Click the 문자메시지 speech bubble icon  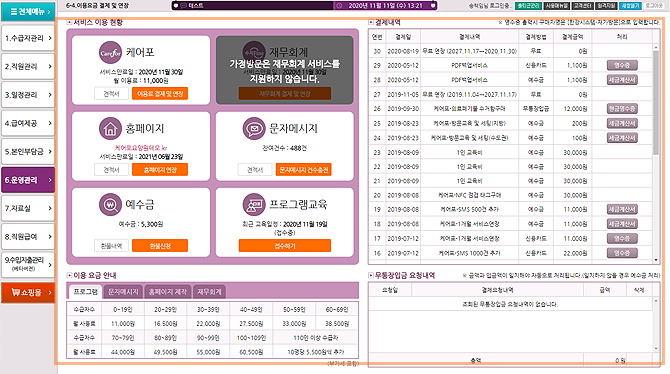(254, 128)
